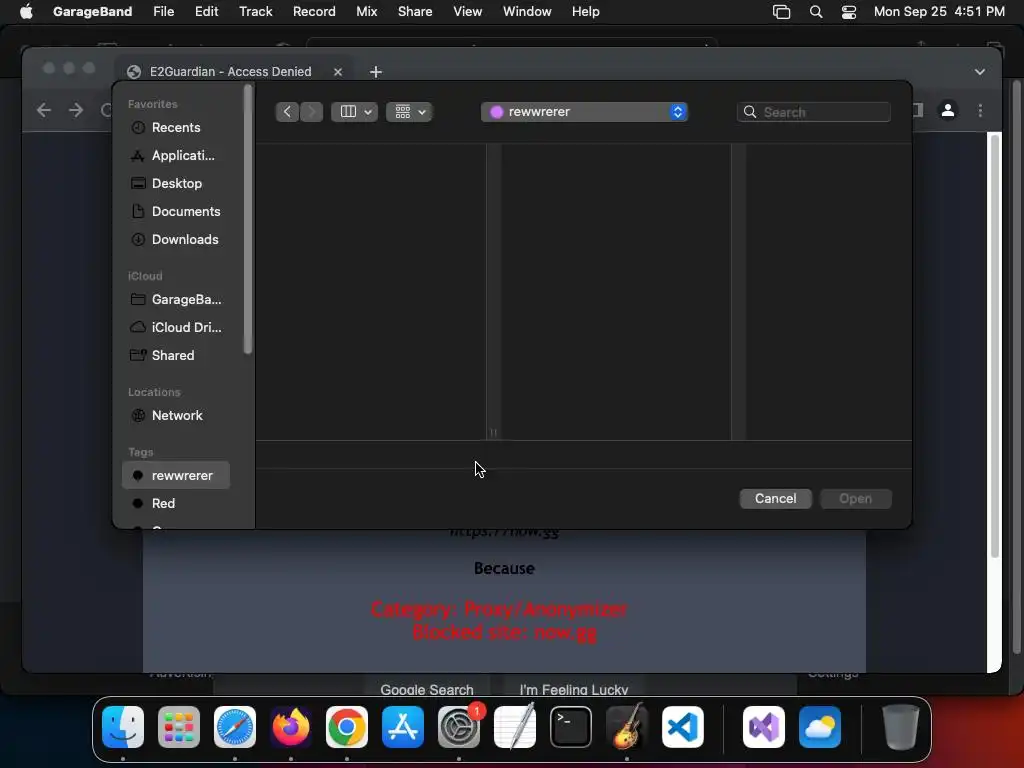Click the Search field in the dialog
The image size is (1024, 768).
[814, 112]
